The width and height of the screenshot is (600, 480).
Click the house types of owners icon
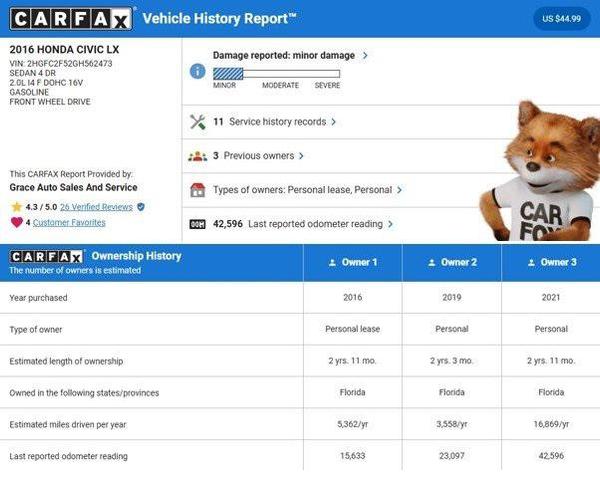(197, 190)
